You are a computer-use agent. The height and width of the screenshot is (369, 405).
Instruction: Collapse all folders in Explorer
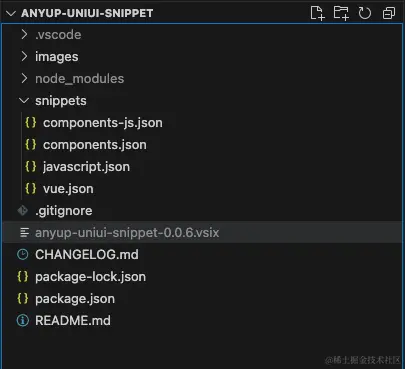389,13
